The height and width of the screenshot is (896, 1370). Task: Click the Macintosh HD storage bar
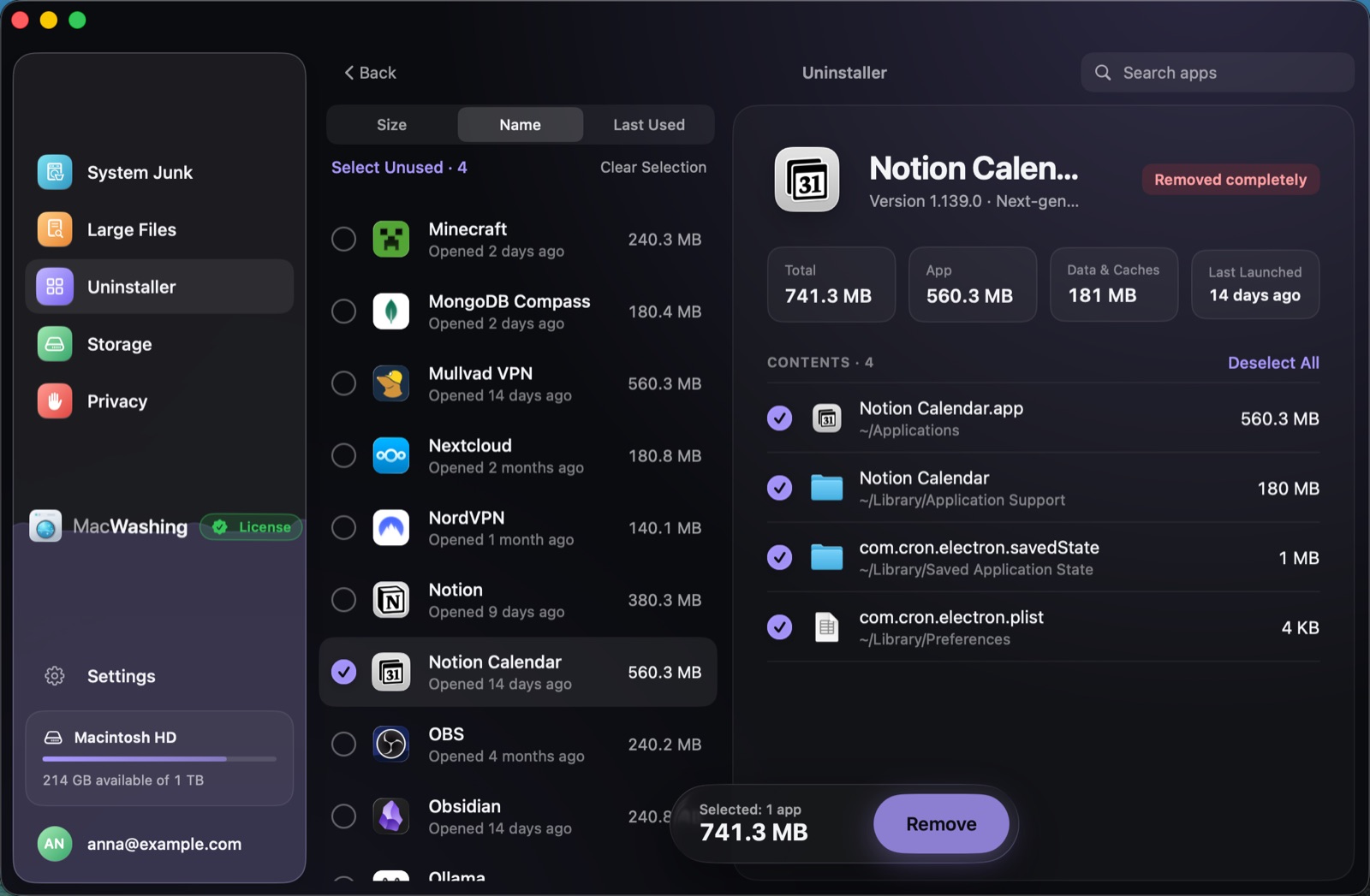coord(159,758)
